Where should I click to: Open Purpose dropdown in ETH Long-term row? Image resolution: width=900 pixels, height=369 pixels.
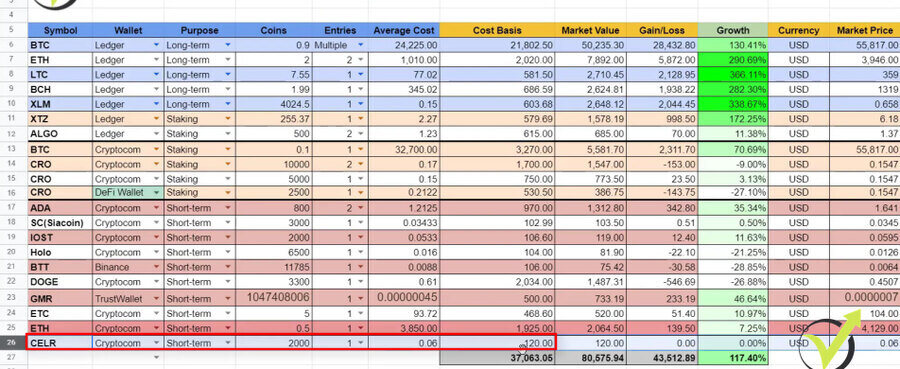click(228, 60)
